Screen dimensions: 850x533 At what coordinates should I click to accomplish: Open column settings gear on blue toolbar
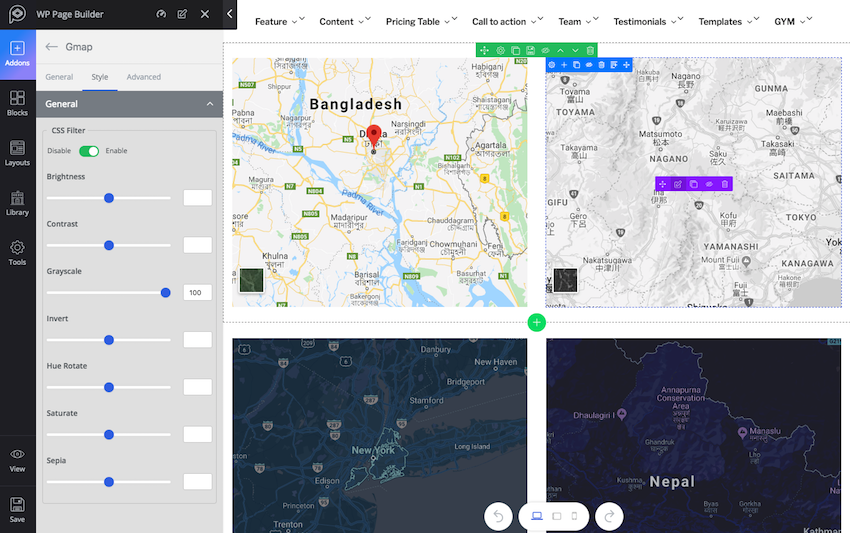click(x=552, y=65)
